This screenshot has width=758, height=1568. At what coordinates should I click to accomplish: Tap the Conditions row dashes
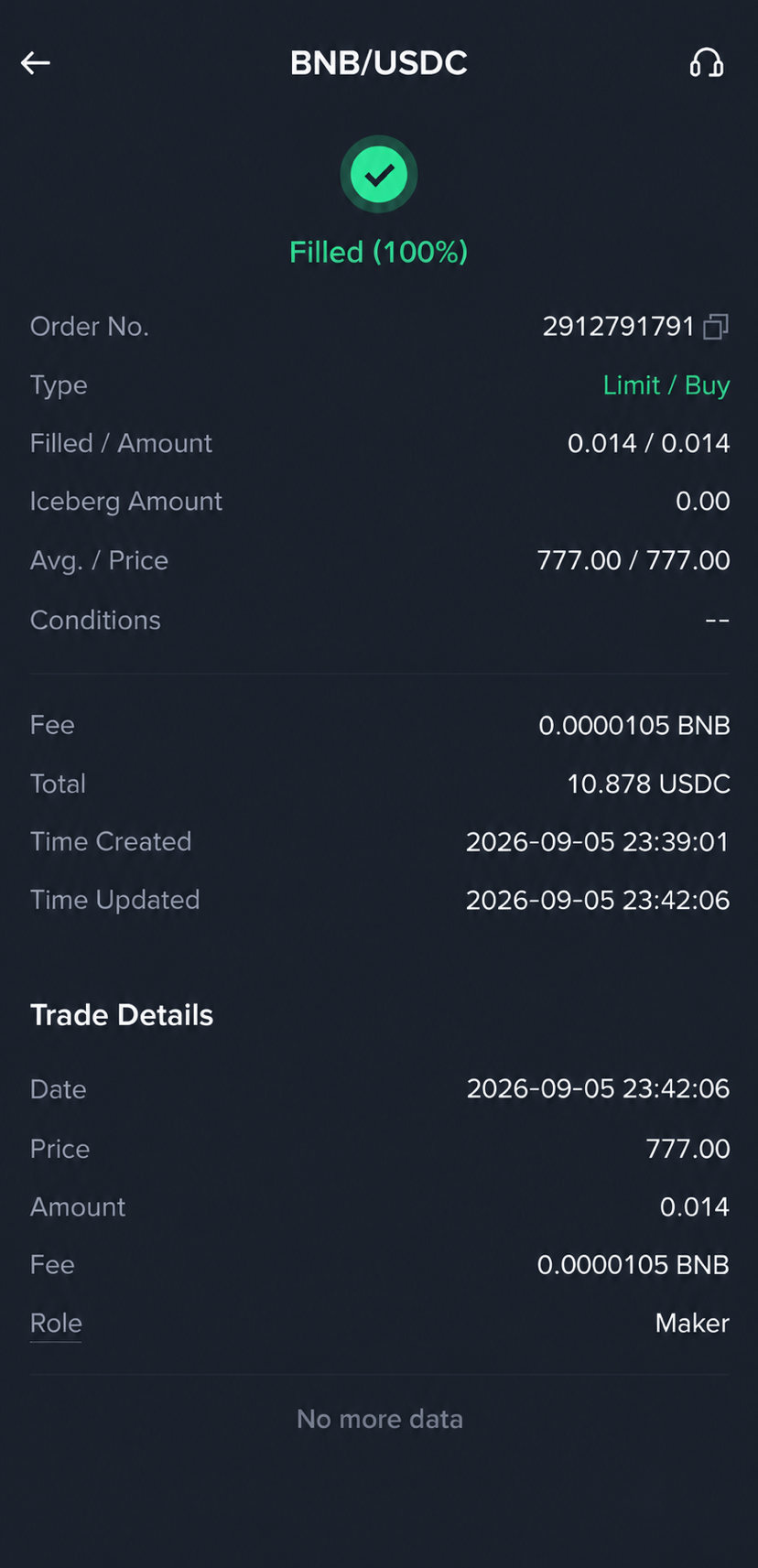coord(718,621)
